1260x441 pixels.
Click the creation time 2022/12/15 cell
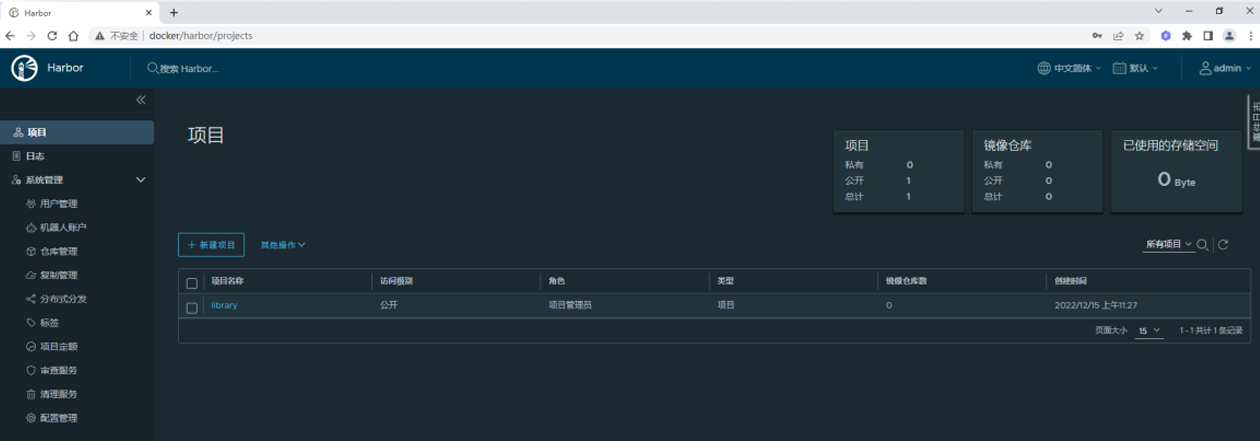tap(1096, 305)
